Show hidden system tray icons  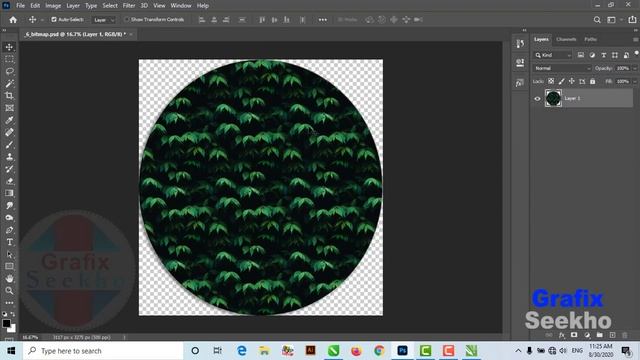click(x=518, y=351)
